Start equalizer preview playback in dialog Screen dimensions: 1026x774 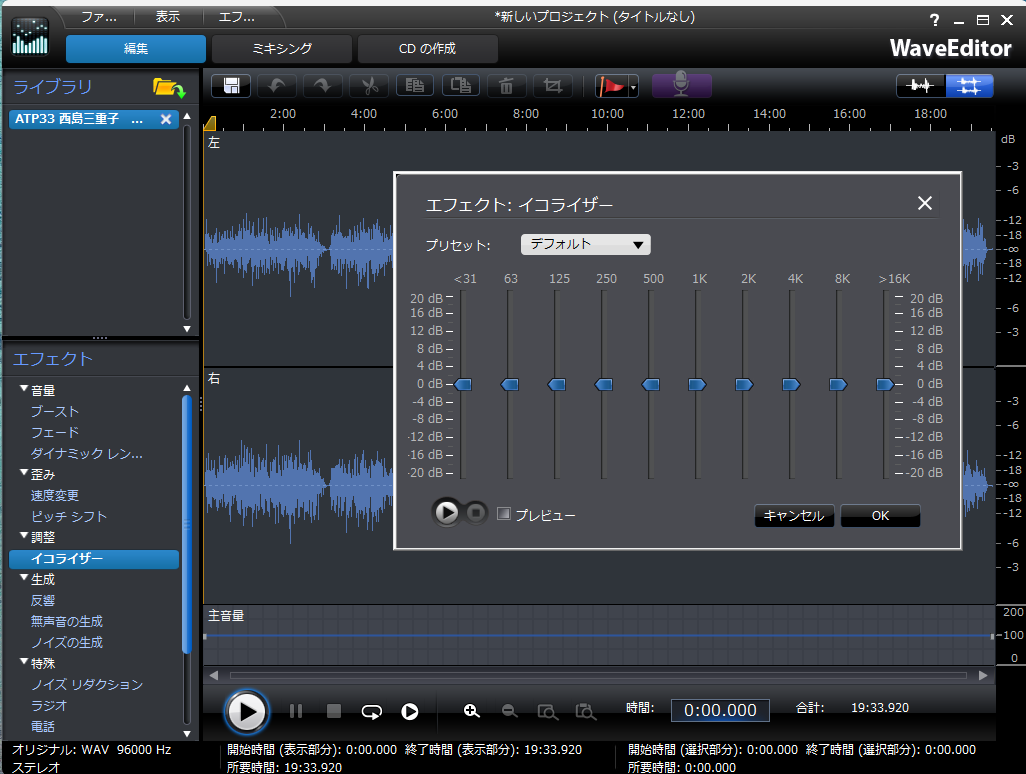[446, 513]
